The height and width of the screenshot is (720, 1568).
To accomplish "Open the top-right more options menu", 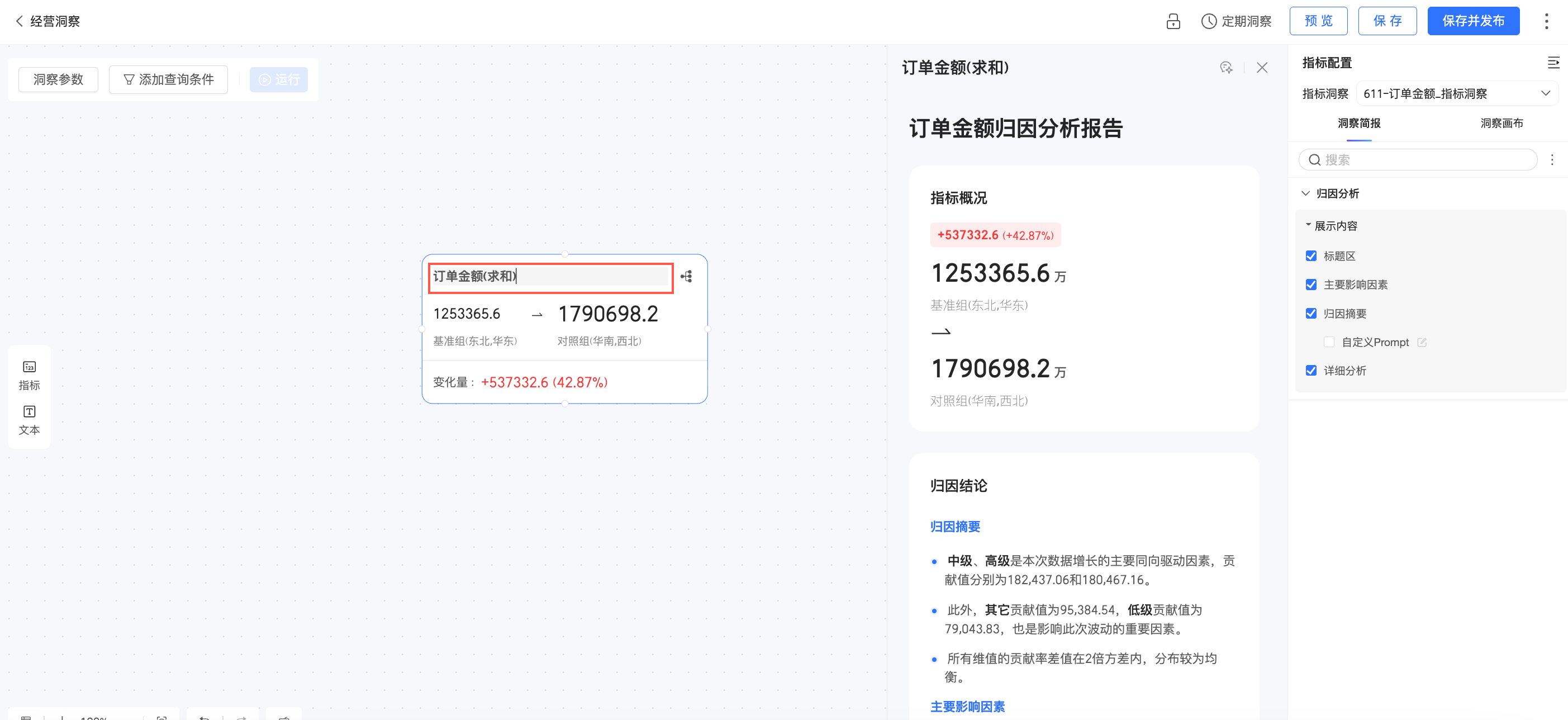I will (1546, 21).
